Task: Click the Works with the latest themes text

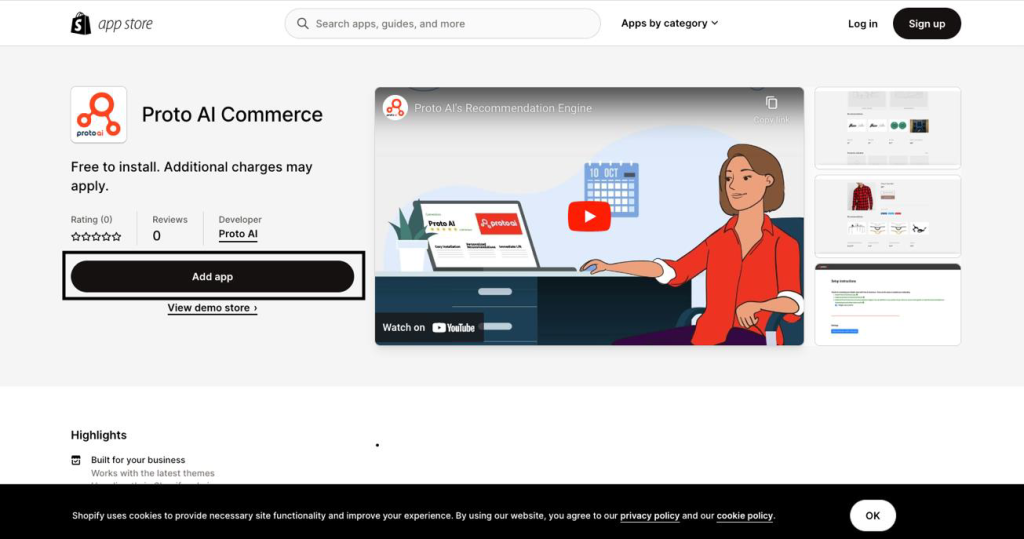Action: pos(153,473)
